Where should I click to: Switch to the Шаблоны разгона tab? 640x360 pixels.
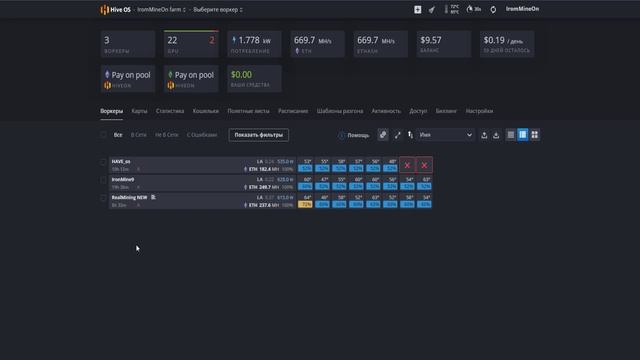coord(340,111)
